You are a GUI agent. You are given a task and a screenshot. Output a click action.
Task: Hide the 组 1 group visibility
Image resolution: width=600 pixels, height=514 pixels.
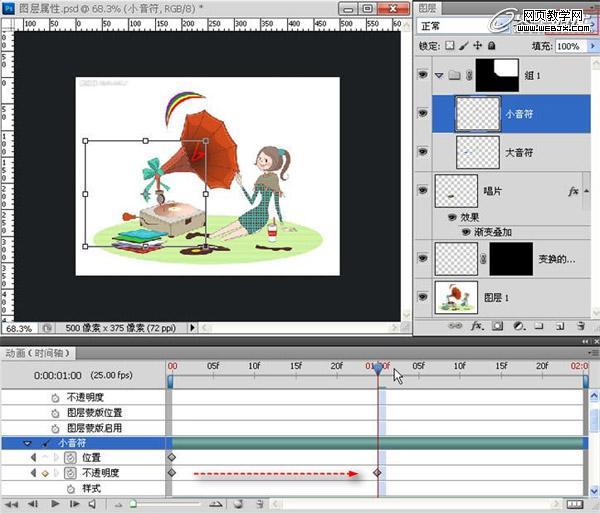422,75
